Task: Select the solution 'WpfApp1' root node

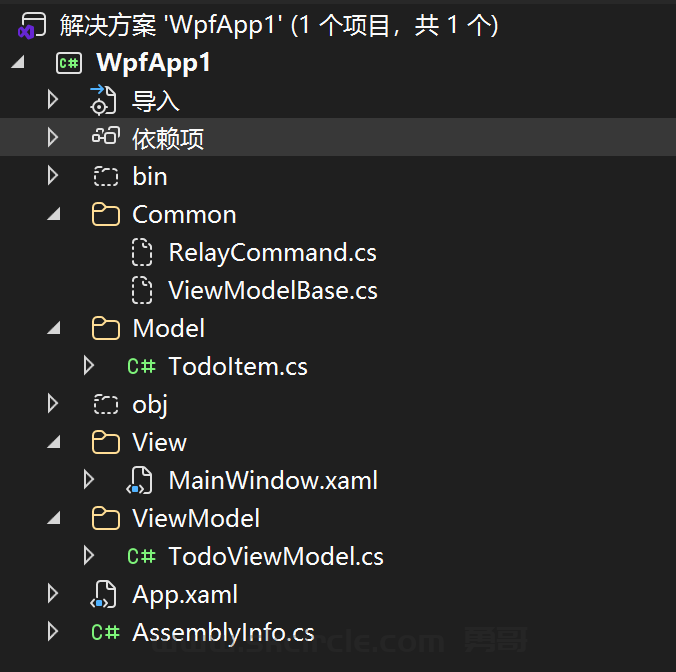Action: pos(279,25)
